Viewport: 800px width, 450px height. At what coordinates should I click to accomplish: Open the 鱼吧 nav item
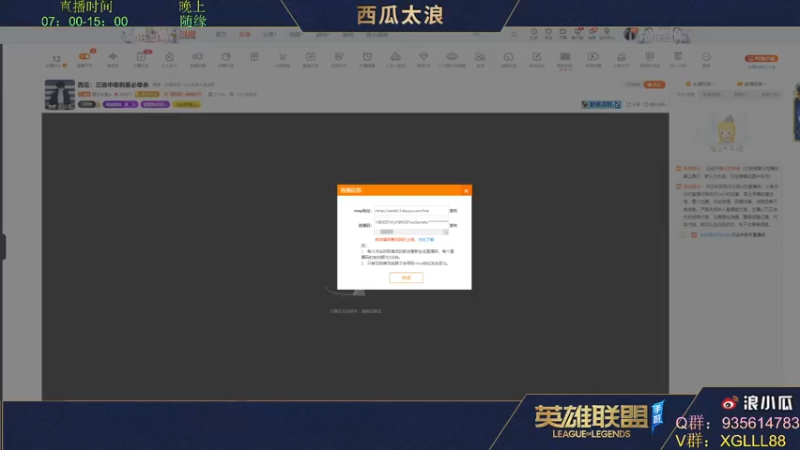348,35
